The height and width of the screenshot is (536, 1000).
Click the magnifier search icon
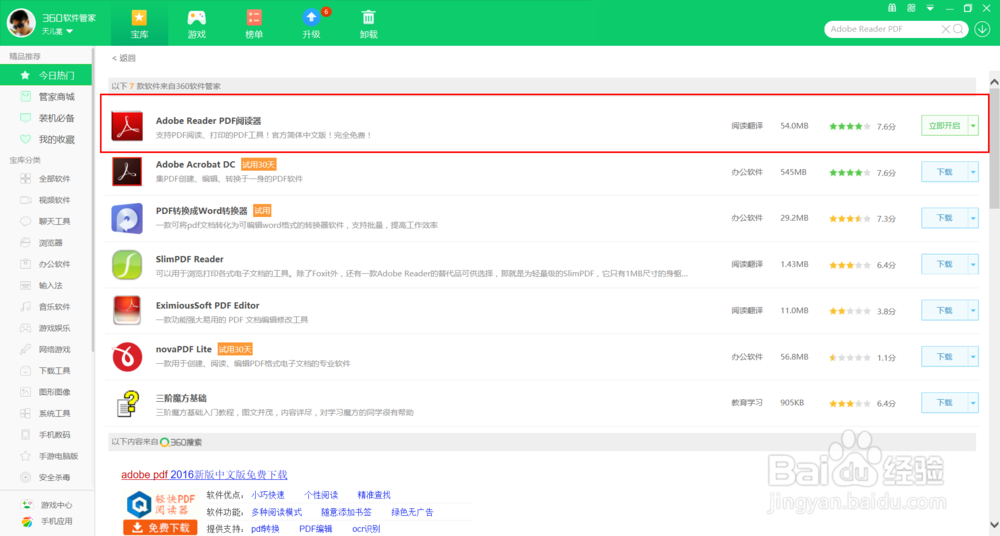[958, 29]
